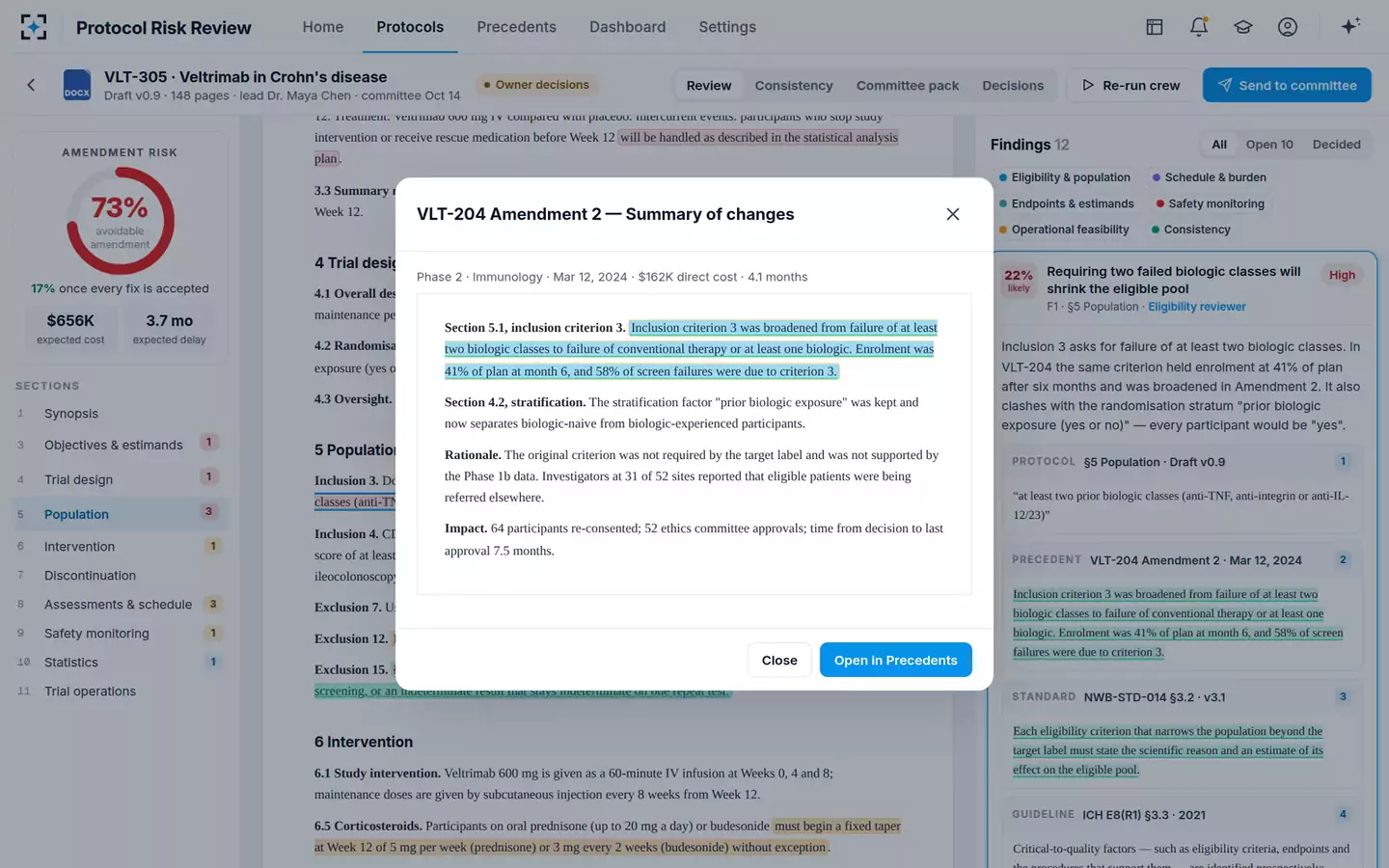The width and height of the screenshot is (1389, 868).
Task: Close the Summary of changes dialog with X
Action: coord(953,214)
